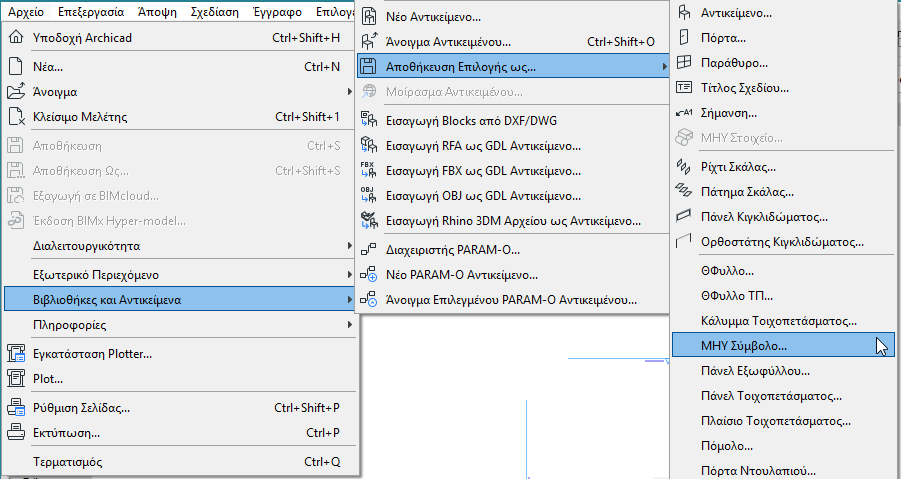This screenshot has height=479, width=901.
Task: Expand the Διαλειτουργικότητα submenu
Action: 349,246
